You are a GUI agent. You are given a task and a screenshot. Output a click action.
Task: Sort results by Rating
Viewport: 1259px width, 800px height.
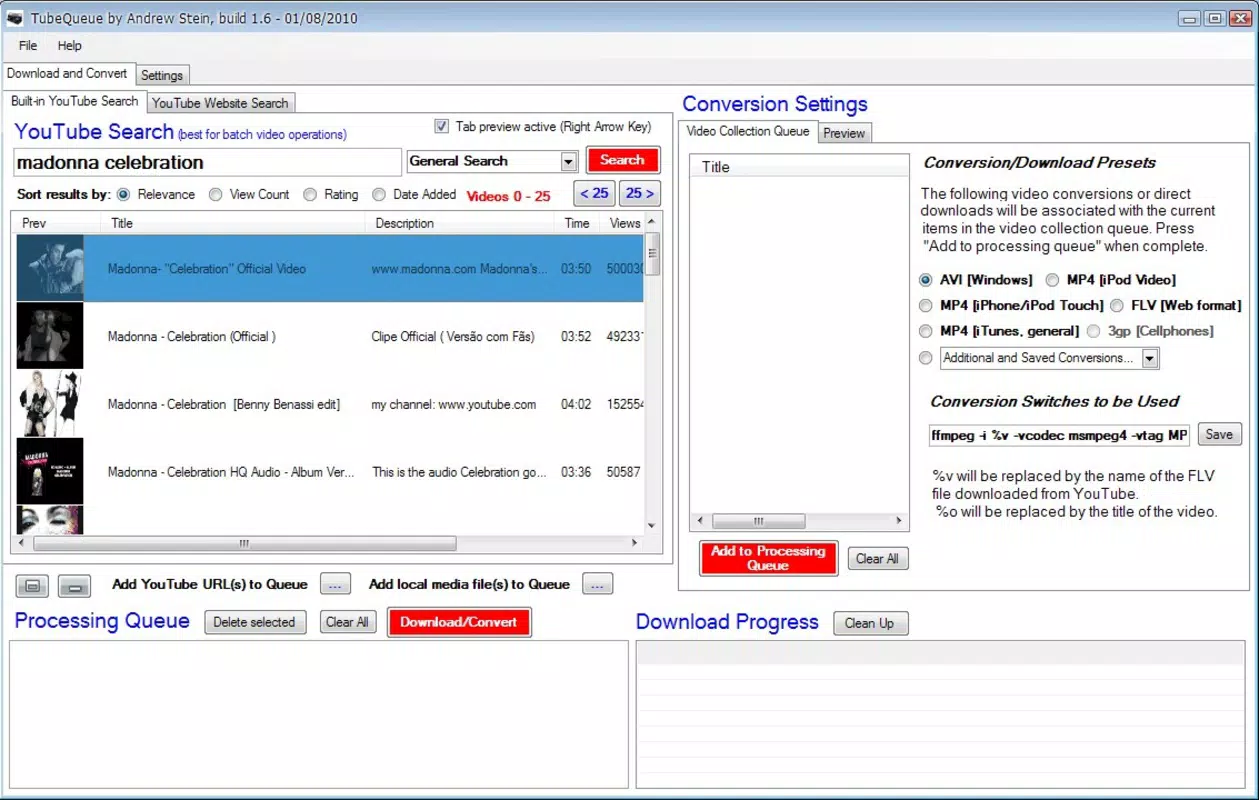(x=310, y=195)
